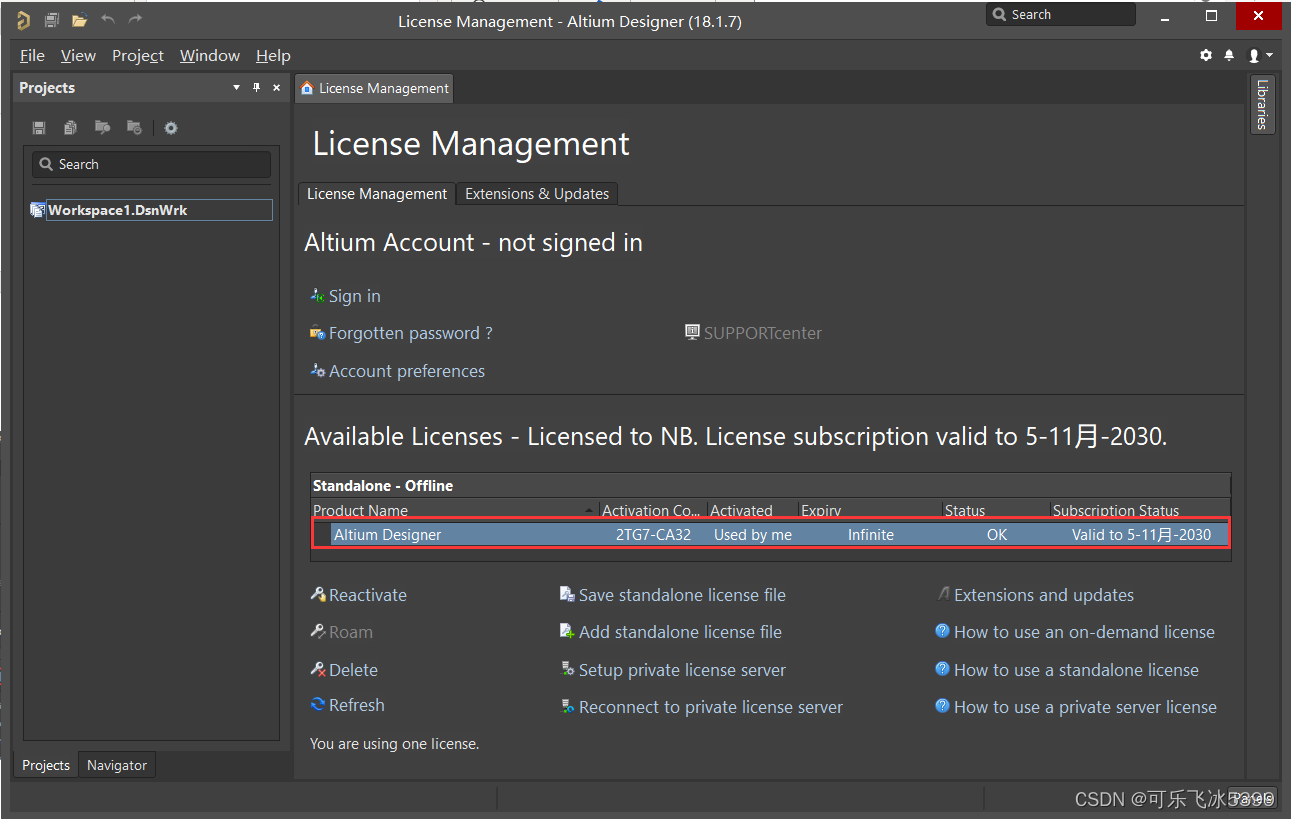This screenshot has height=819, width=1291.
Task: Click the save all documents icon in title bar
Action: click(51, 20)
